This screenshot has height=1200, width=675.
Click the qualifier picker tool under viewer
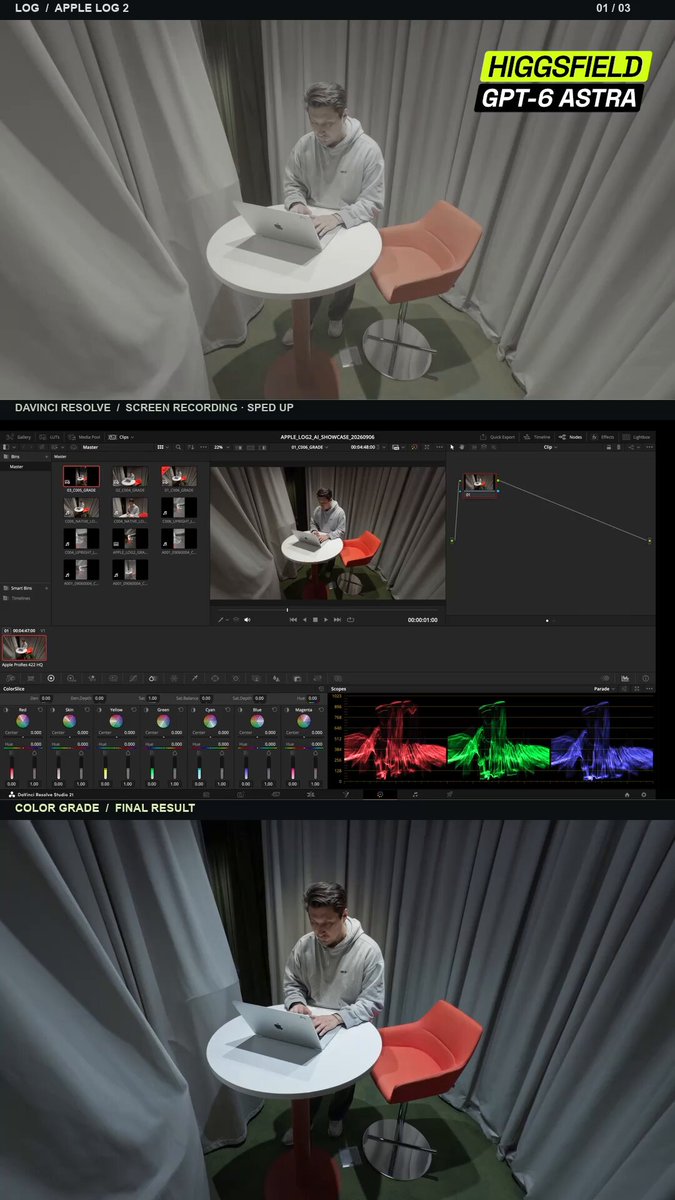click(x=221, y=620)
